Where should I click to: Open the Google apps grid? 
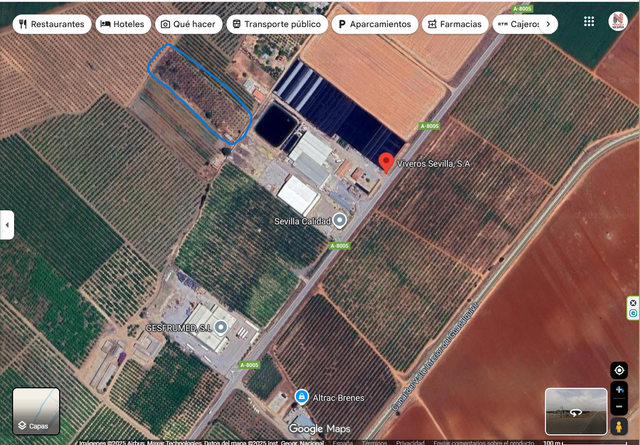[589, 21]
